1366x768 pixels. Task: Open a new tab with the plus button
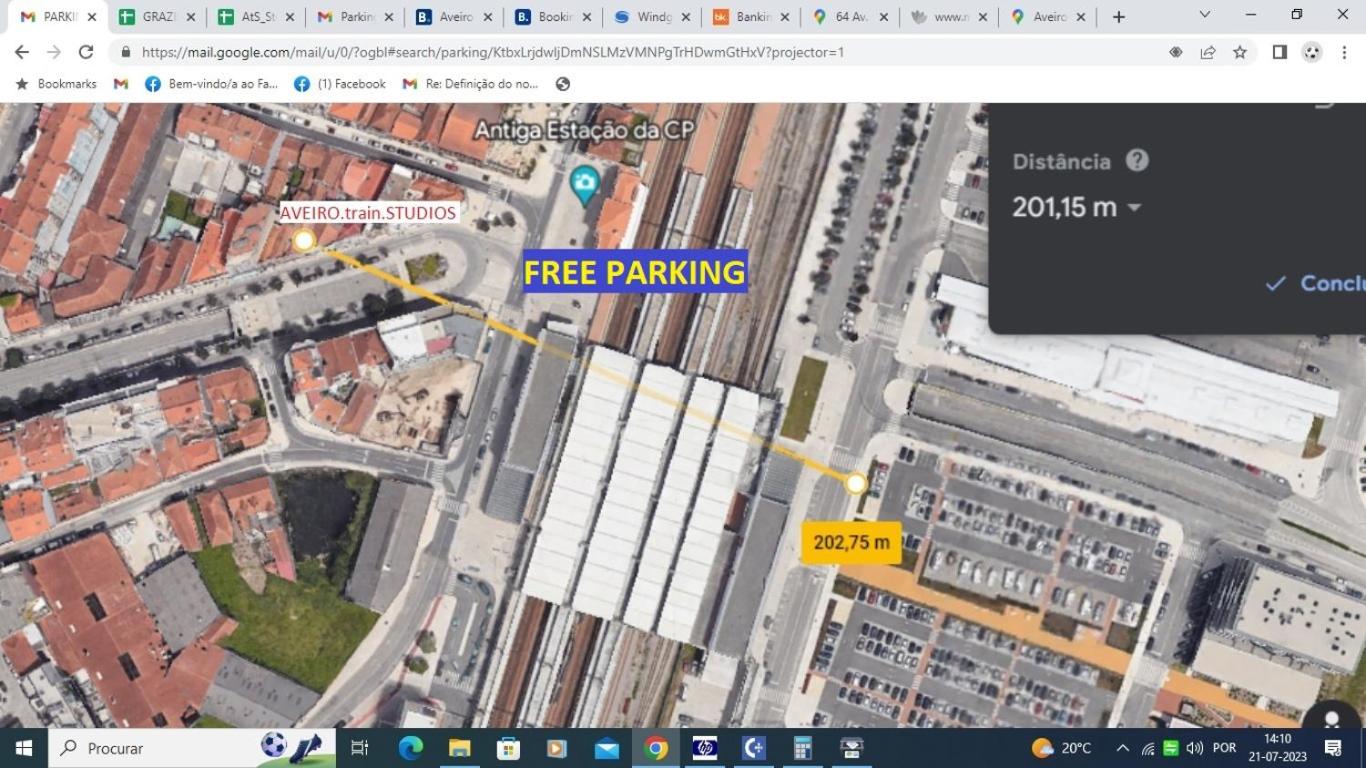click(x=1118, y=17)
